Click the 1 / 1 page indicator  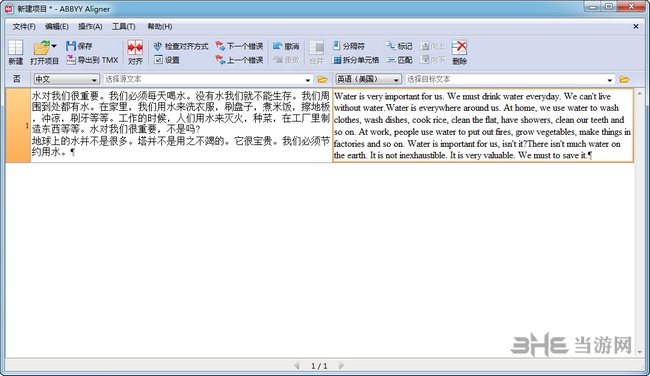click(x=319, y=366)
